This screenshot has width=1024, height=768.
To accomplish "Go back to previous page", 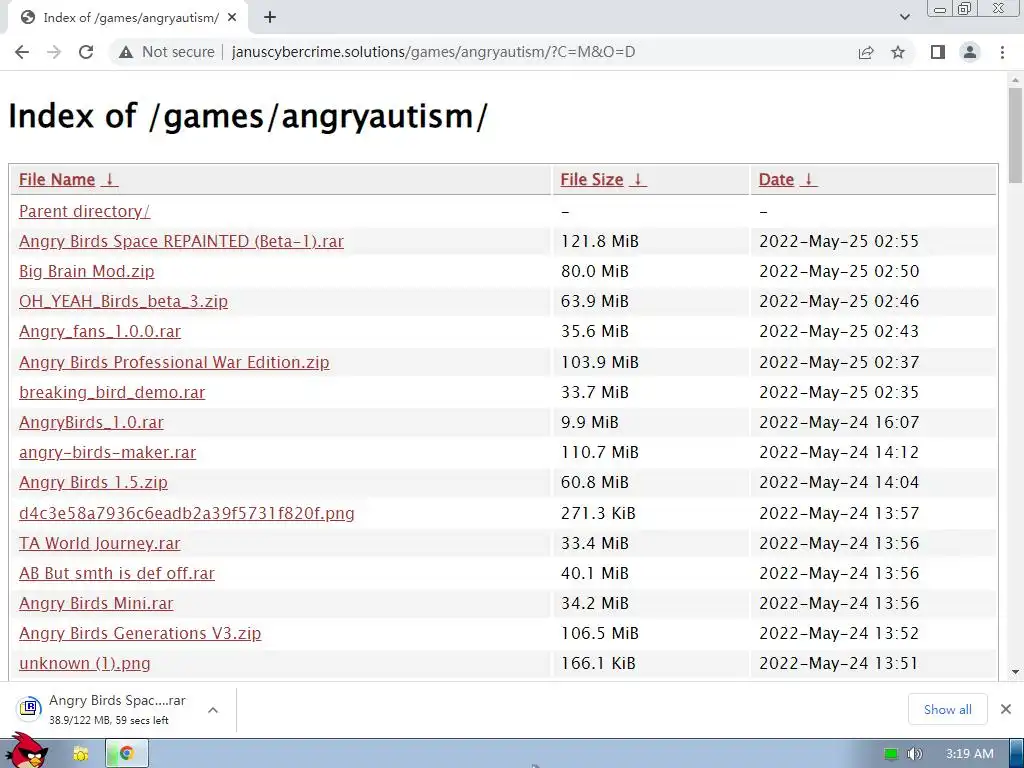I will [22, 52].
